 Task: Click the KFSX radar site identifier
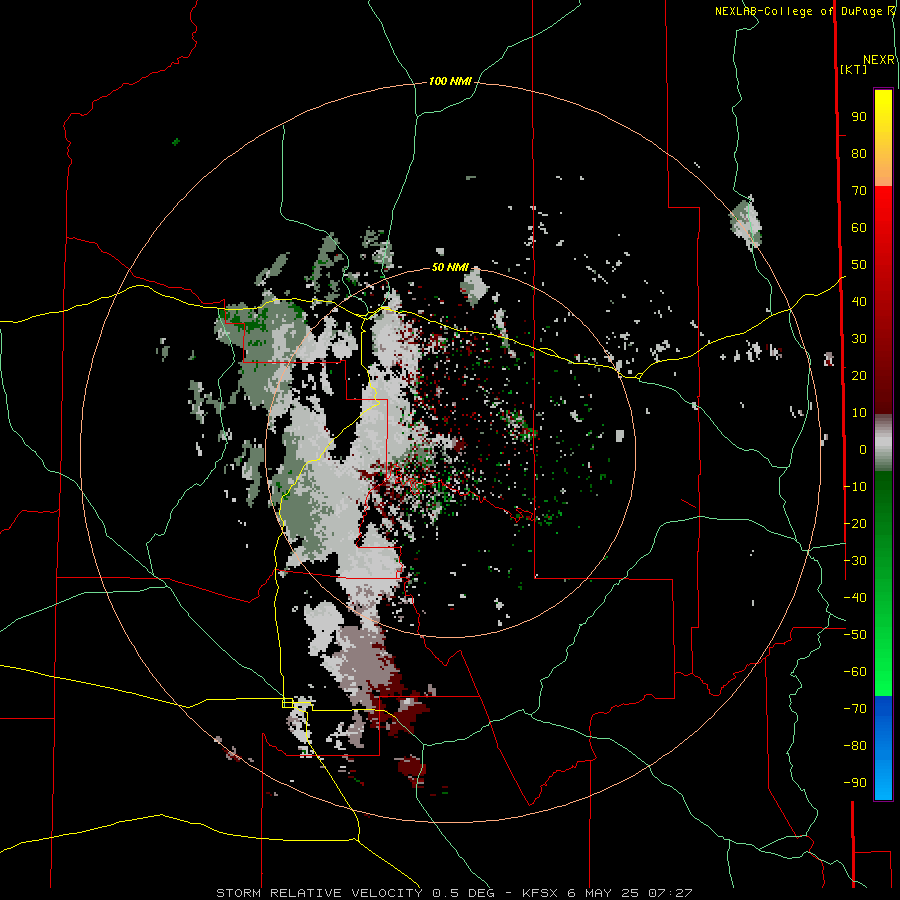pyautogui.click(x=540, y=893)
